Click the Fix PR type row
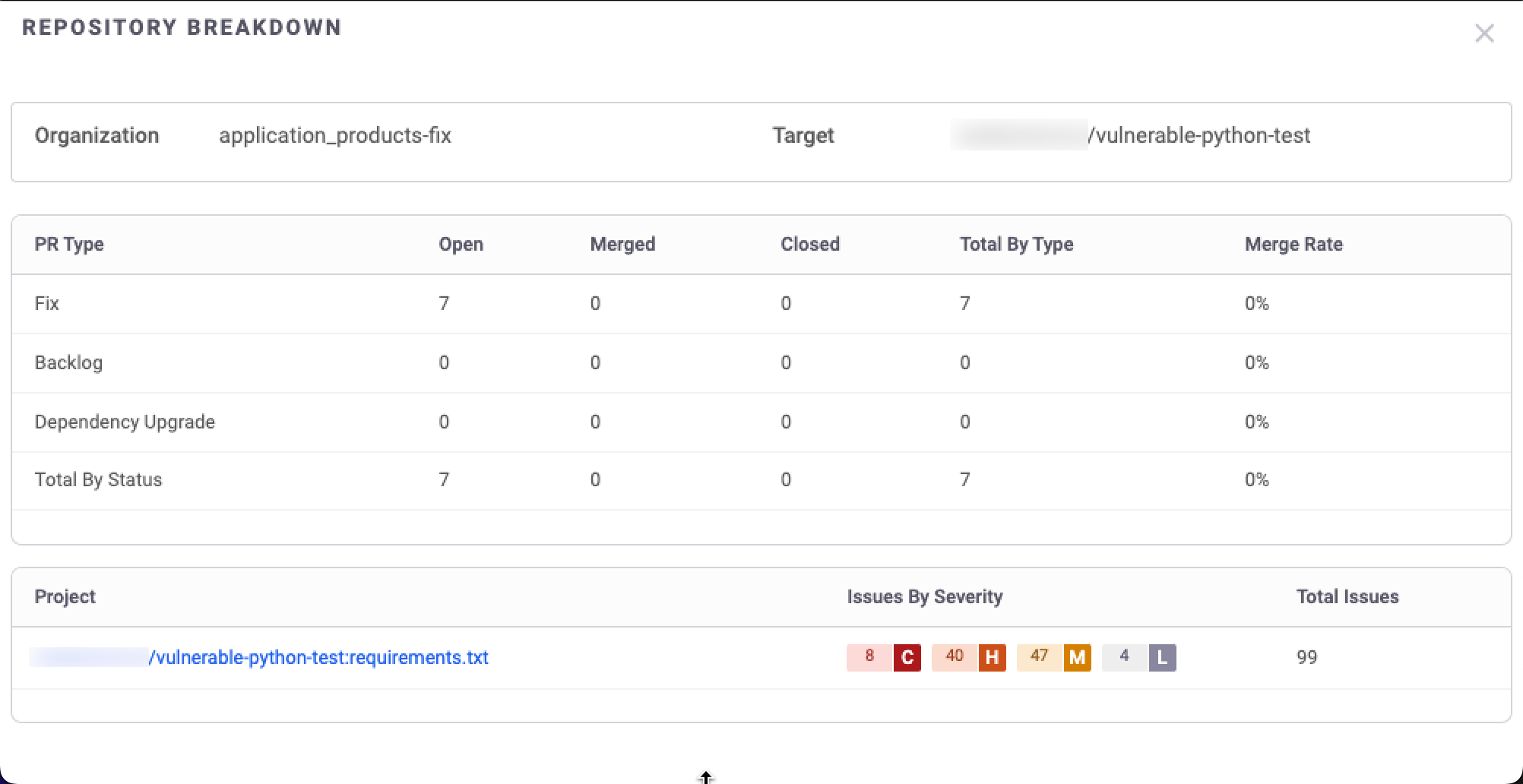This screenshot has height=784, width=1523. point(47,303)
